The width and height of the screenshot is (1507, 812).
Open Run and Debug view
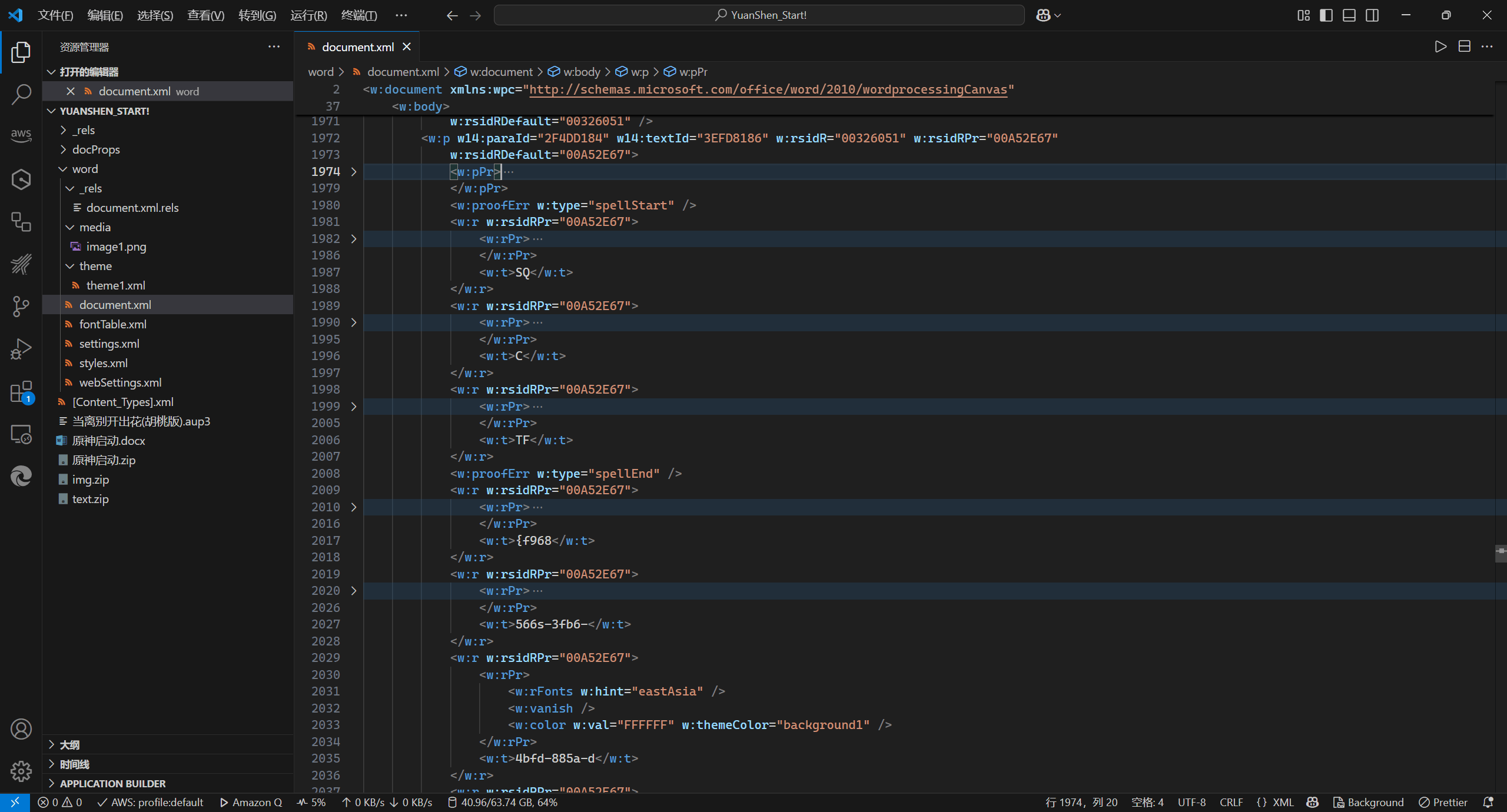point(21,348)
